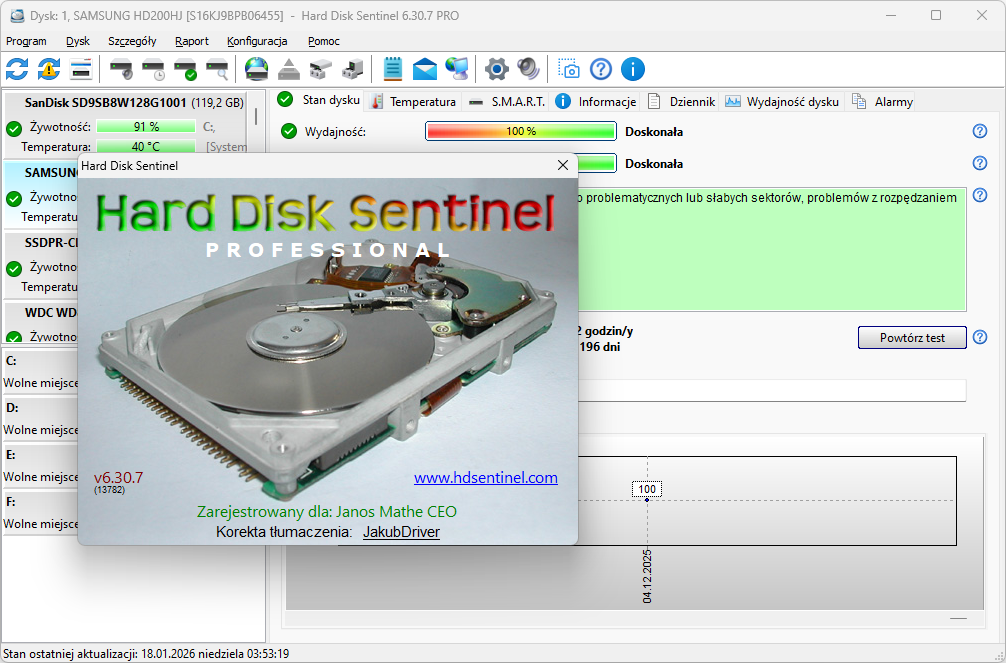Switch to the Temperatura tab

click(414, 101)
